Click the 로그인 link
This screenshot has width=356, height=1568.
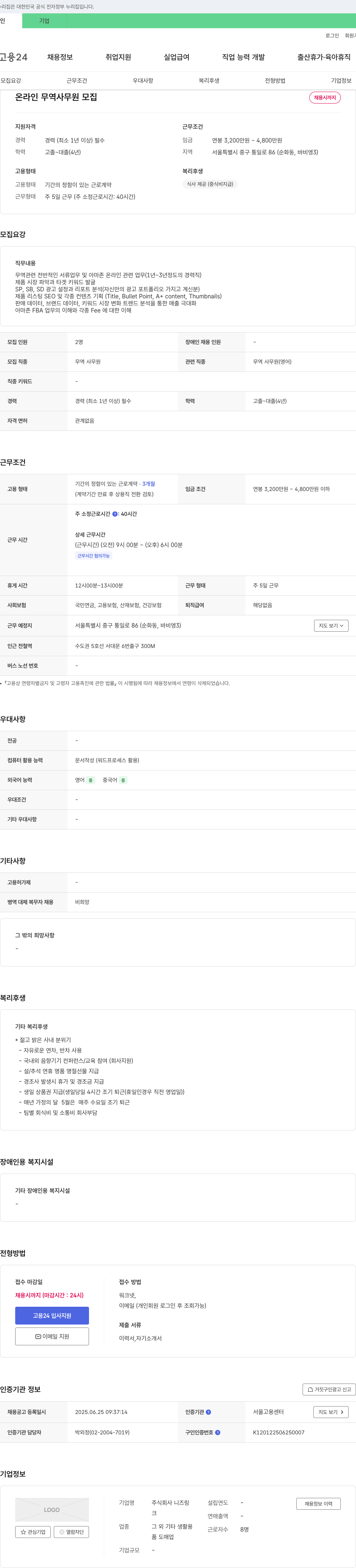tap(332, 36)
